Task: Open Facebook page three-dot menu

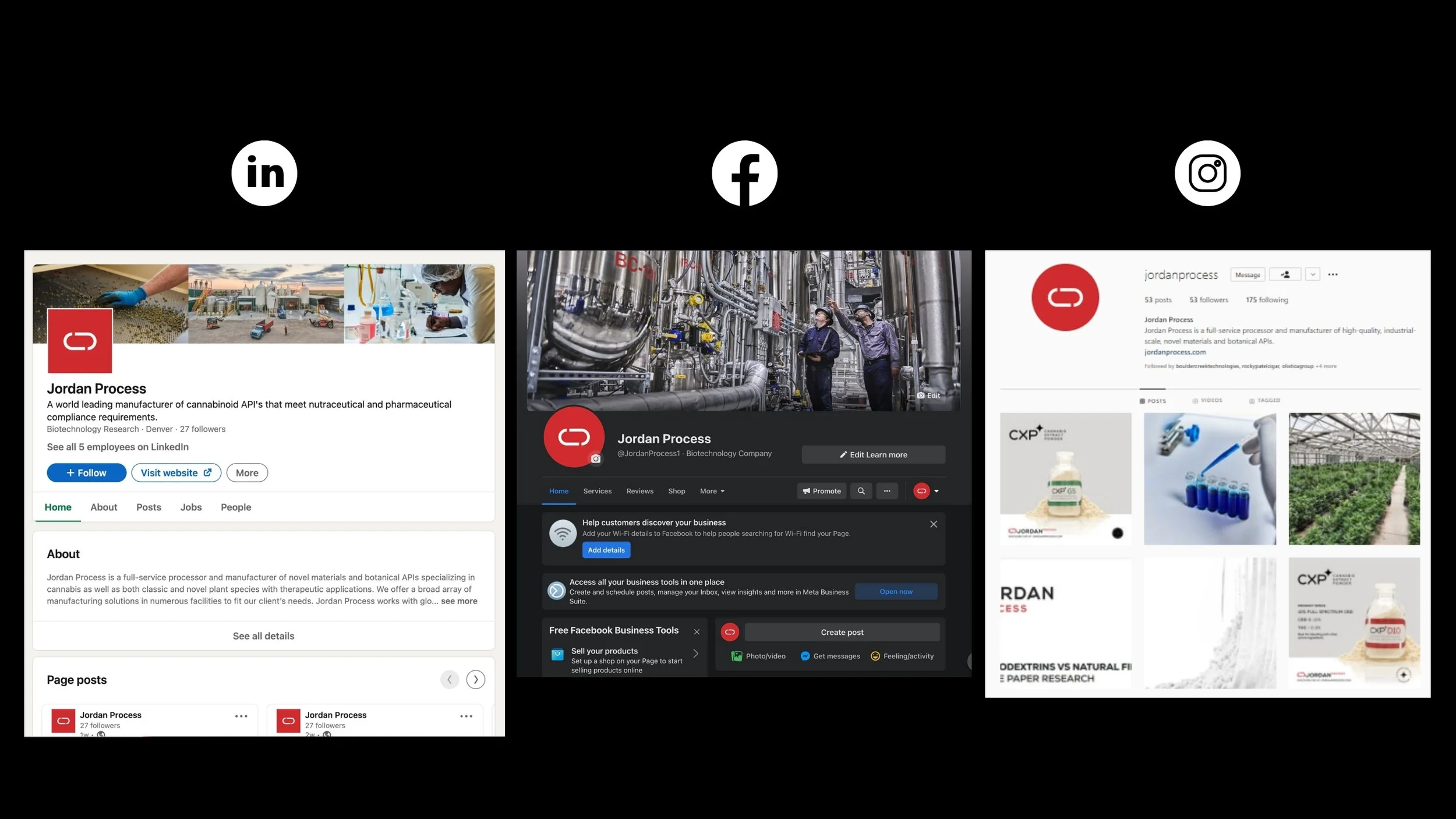Action: pos(886,491)
